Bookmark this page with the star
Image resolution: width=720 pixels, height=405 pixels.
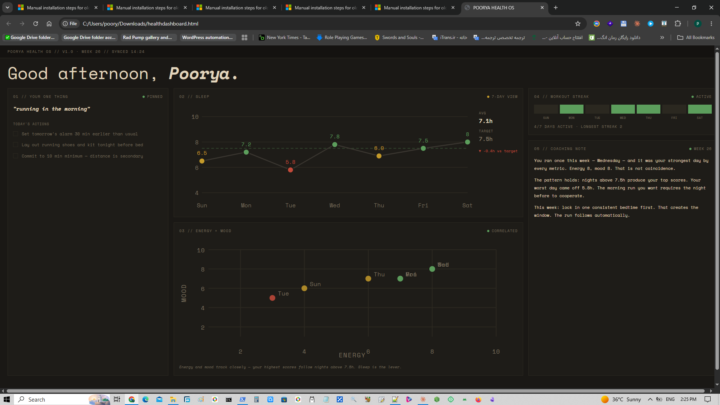pos(578,23)
